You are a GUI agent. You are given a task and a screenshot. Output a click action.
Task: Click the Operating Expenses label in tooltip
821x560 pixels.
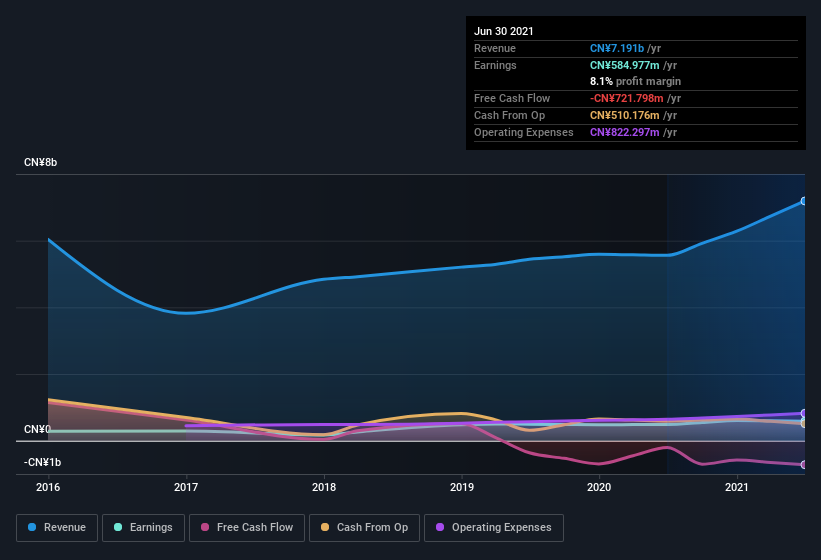[524, 132]
